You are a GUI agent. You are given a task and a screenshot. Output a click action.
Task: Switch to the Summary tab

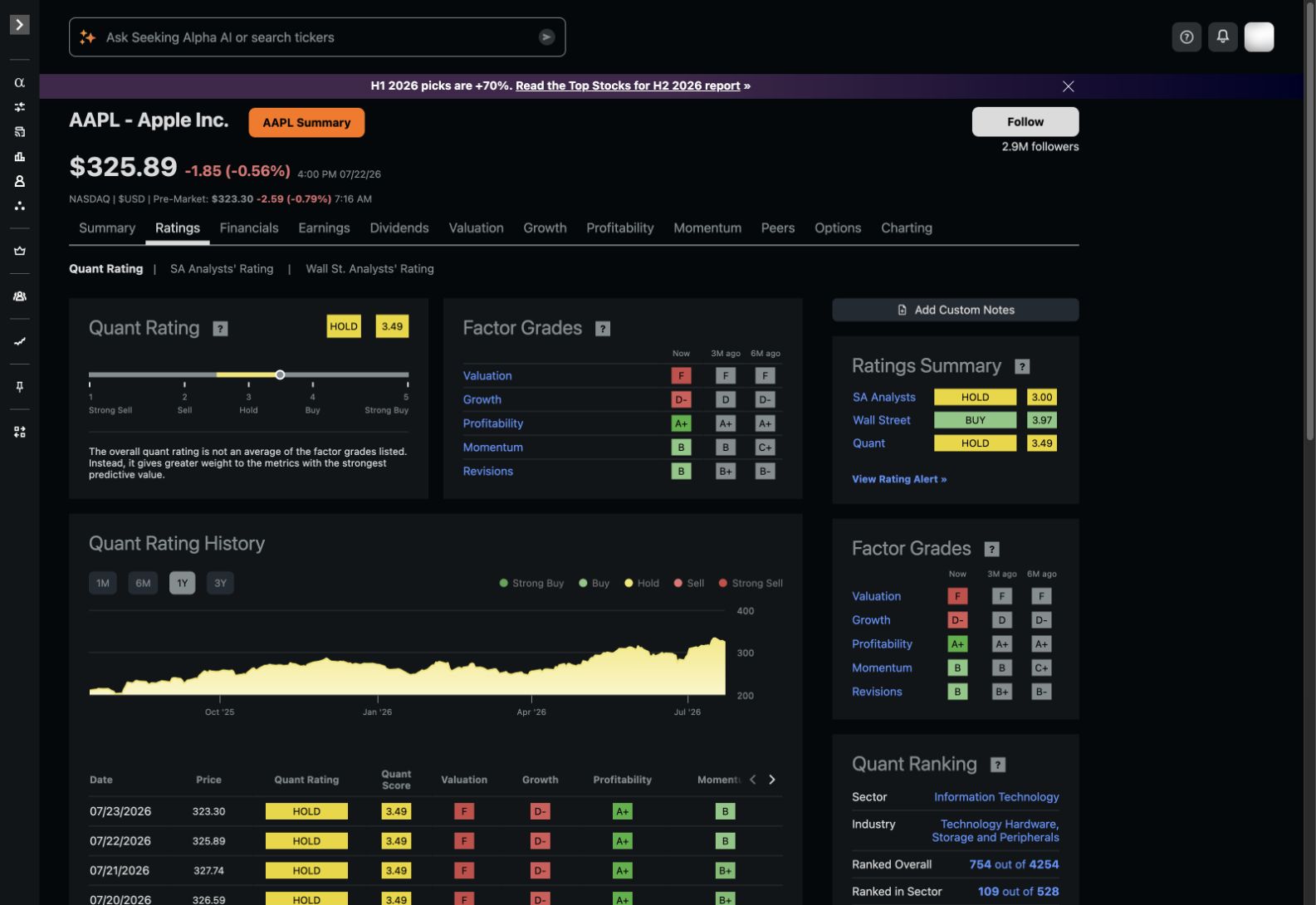tap(107, 227)
